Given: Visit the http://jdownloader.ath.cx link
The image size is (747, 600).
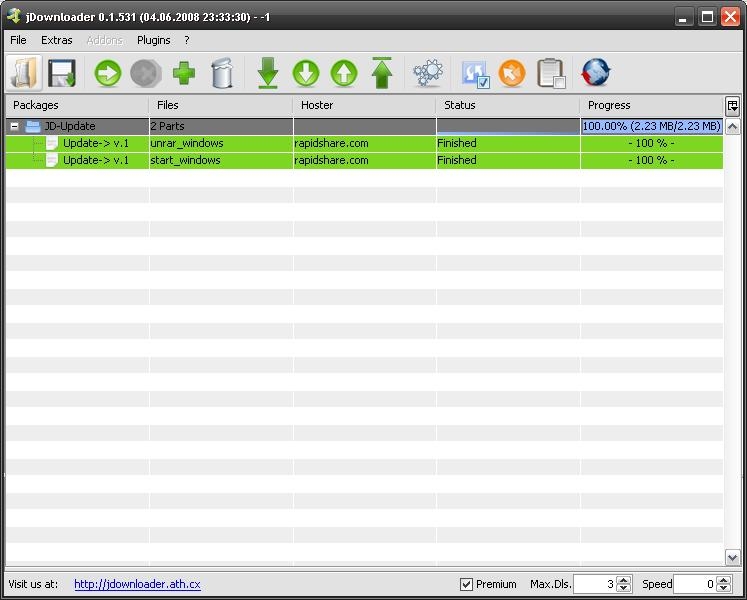Looking at the screenshot, I should 137,584.
